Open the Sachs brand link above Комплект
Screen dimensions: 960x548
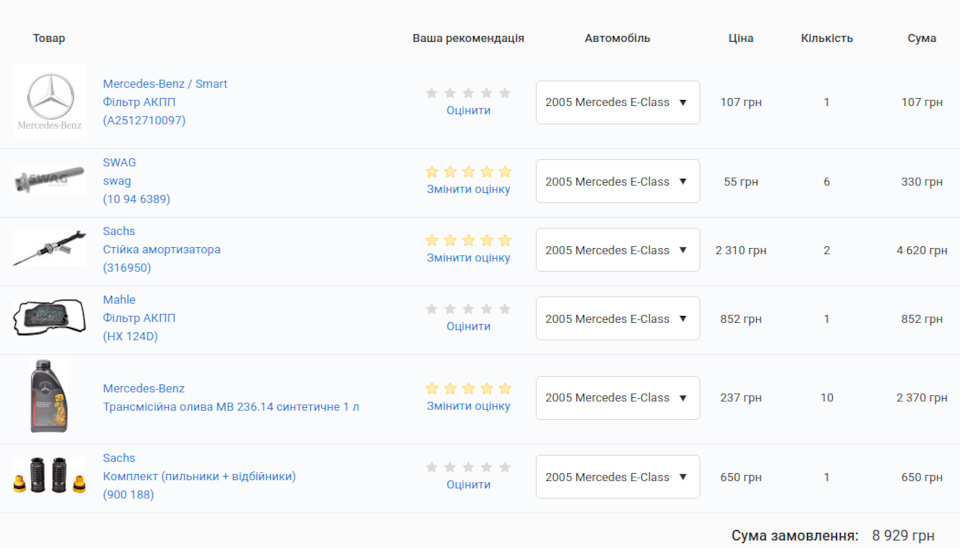coord(119,458)
